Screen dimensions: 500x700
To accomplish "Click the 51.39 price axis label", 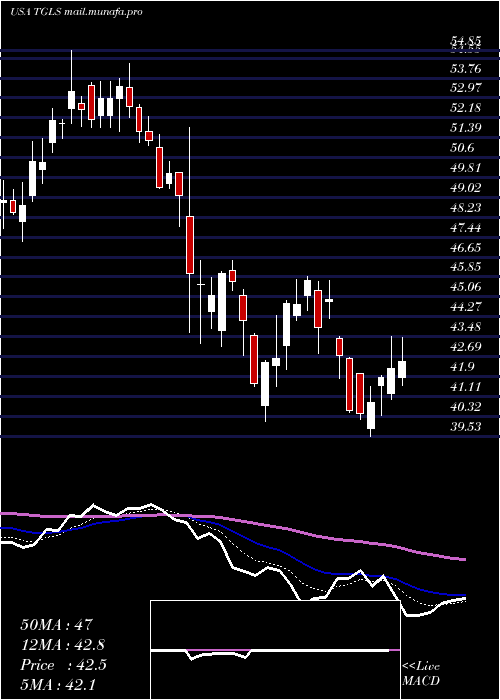I will [466, 128].
